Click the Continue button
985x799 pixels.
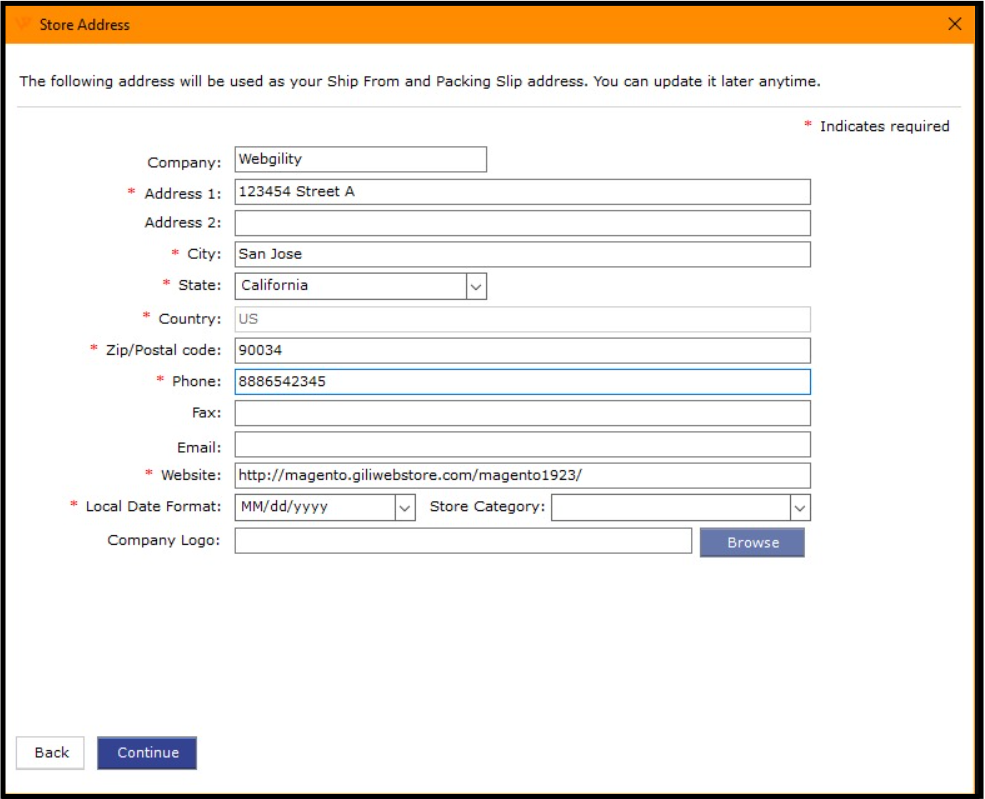click(x=147, y=753)
